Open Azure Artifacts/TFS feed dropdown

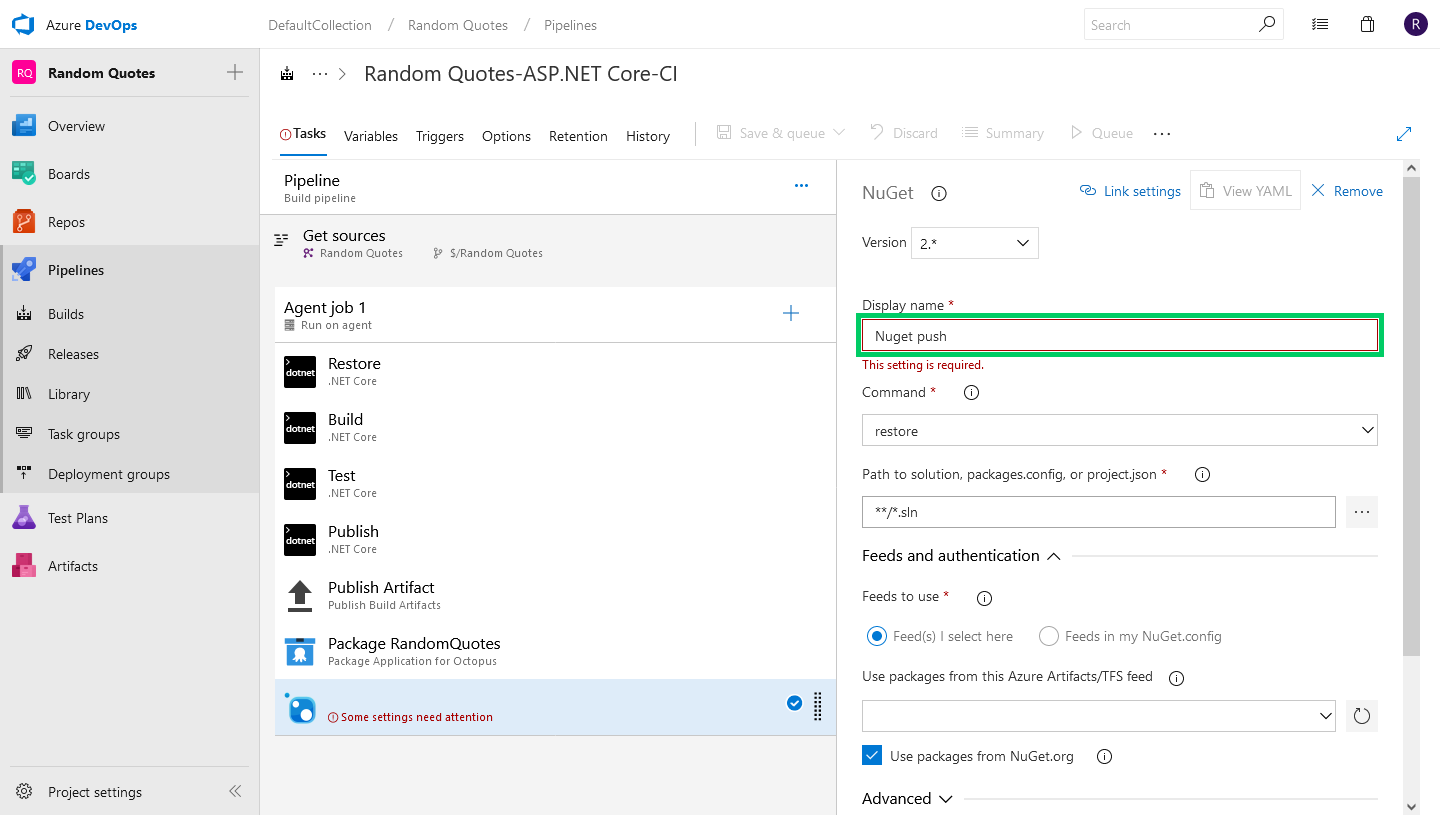point(1099,716)
